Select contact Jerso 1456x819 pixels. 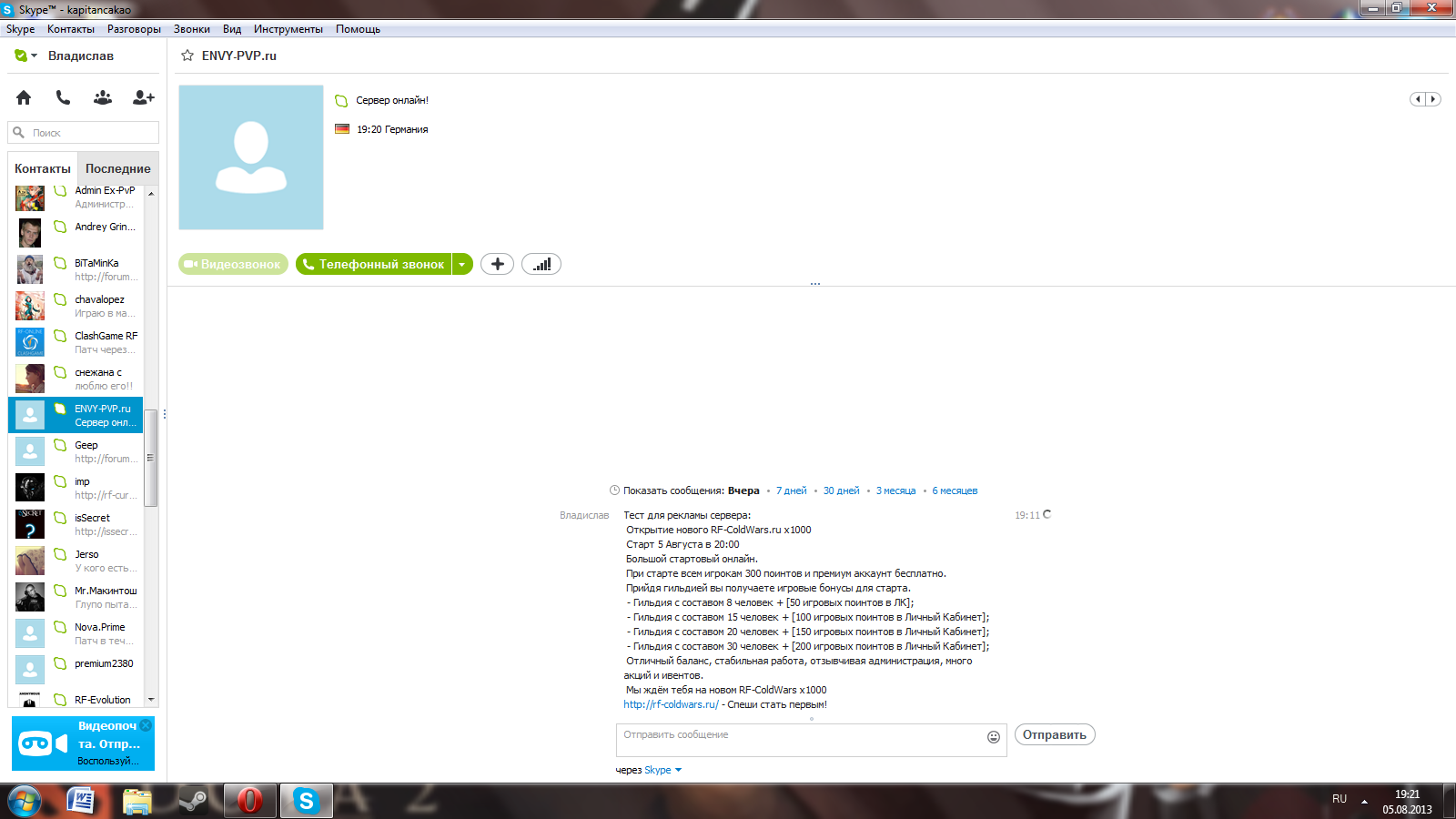(76, 561)
